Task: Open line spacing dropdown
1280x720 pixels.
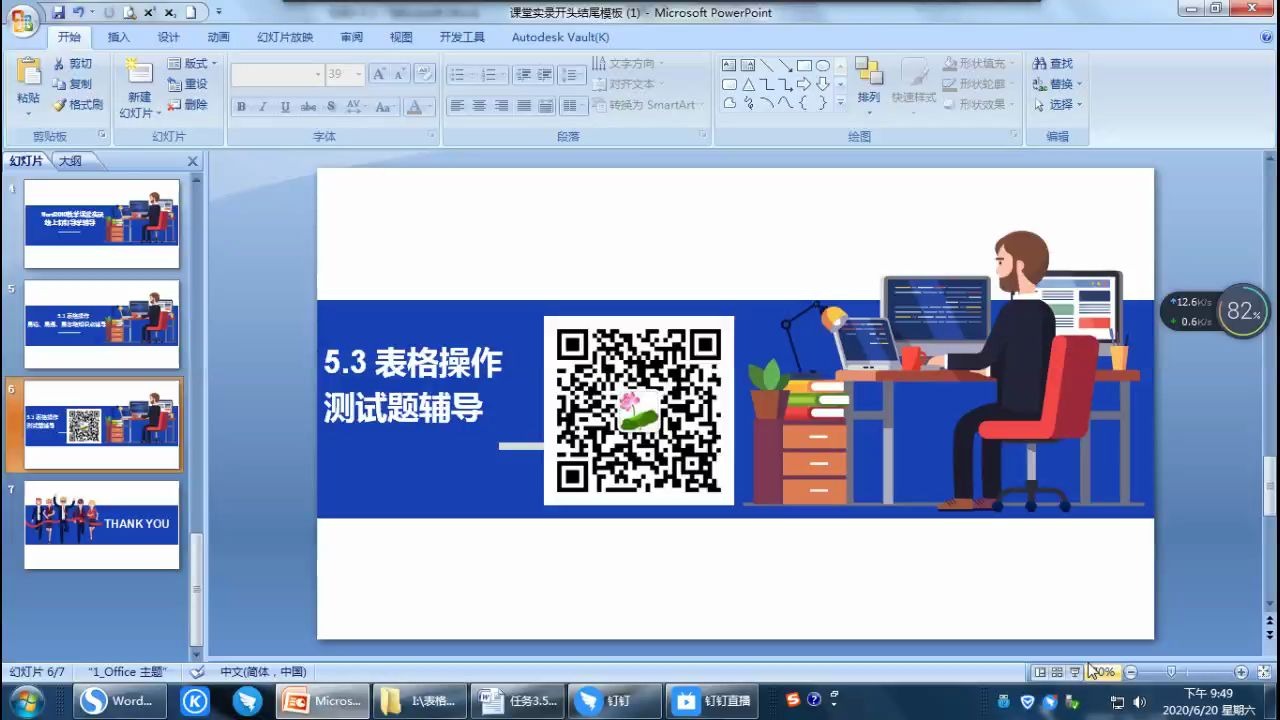Action: (x=572, y=74)
